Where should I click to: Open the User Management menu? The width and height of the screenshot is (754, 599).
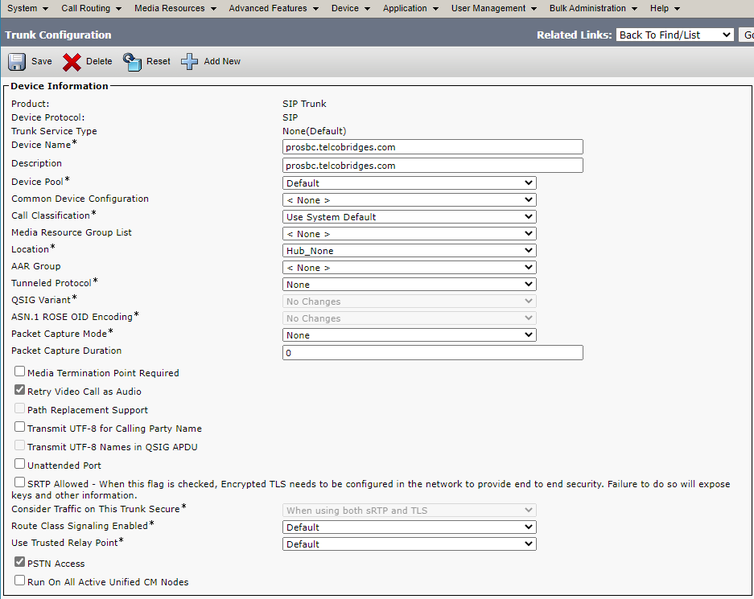tap(494, 8)
